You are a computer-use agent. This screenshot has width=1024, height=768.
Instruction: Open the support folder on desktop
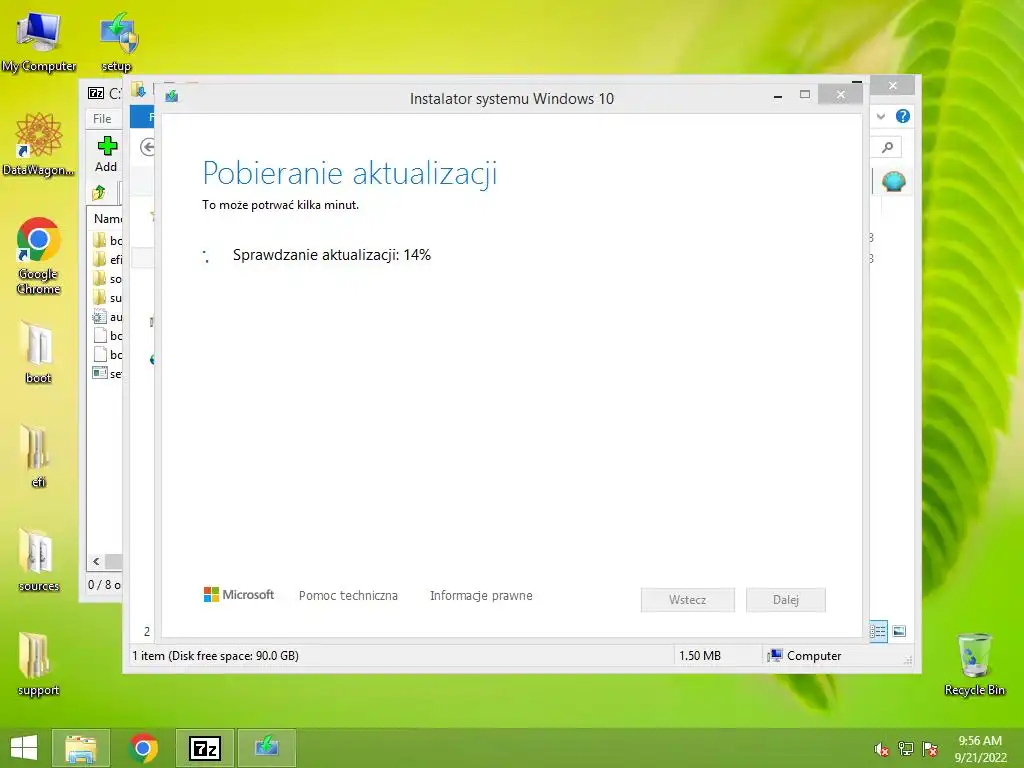pos(38,665)
